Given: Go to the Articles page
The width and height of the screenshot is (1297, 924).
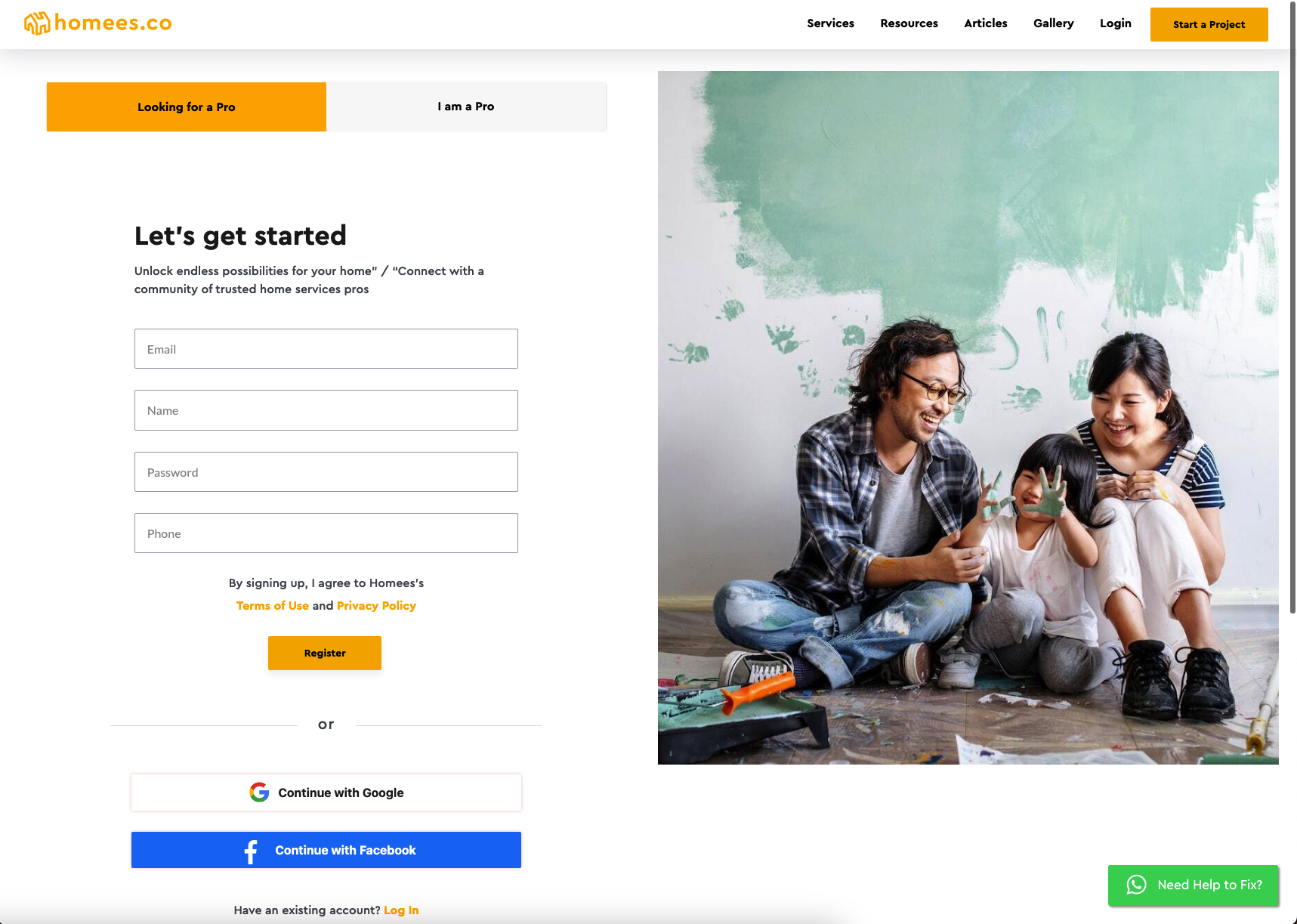Looking at the screenshot, I should [986, 23].
